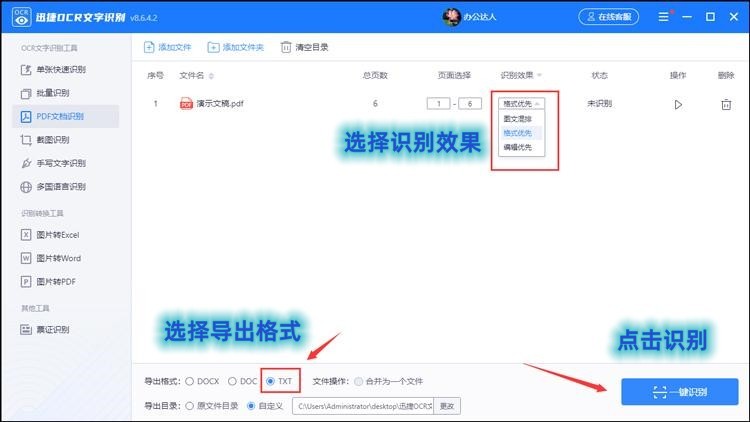Screen dimensions: 750x422
Task: Click the export path input field
Action: point(363,406)
